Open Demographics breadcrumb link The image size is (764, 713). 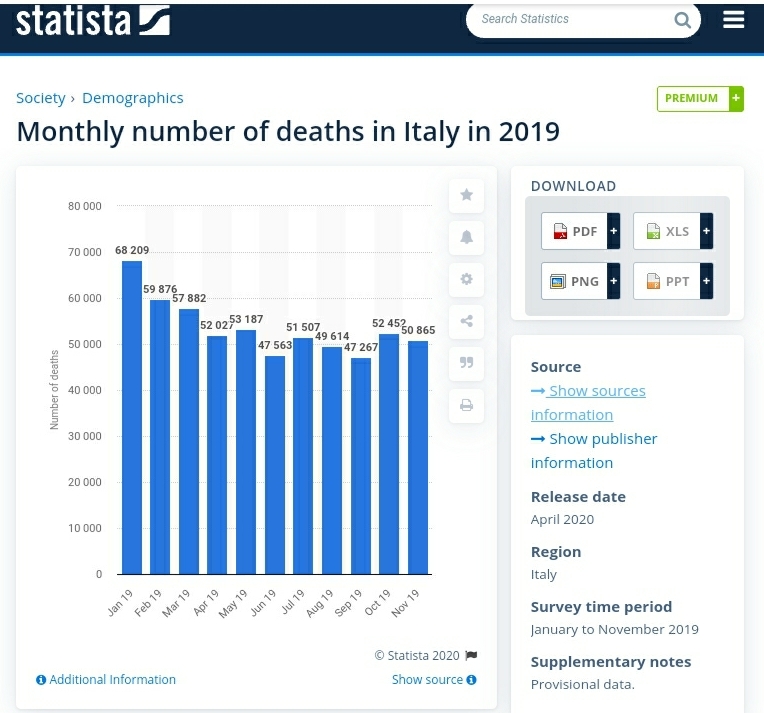(x=132, y=98)
